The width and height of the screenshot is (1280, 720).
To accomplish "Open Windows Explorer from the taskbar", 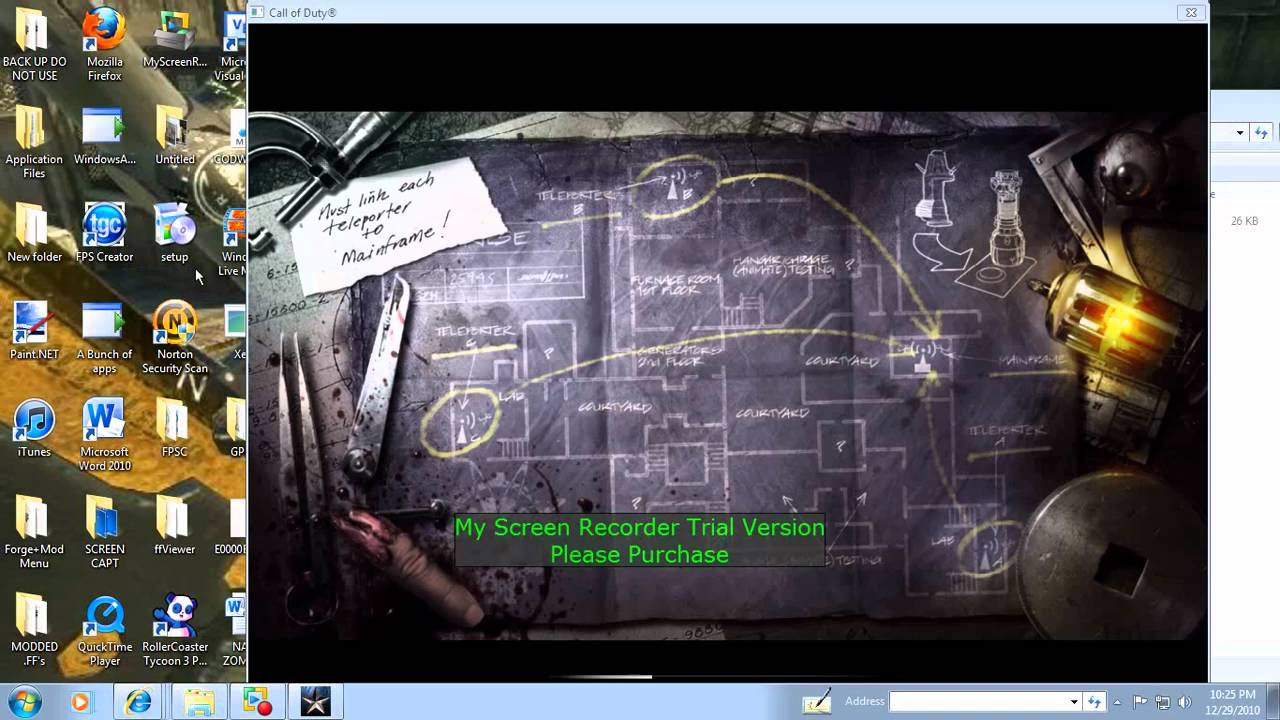I will click(198, 702).
